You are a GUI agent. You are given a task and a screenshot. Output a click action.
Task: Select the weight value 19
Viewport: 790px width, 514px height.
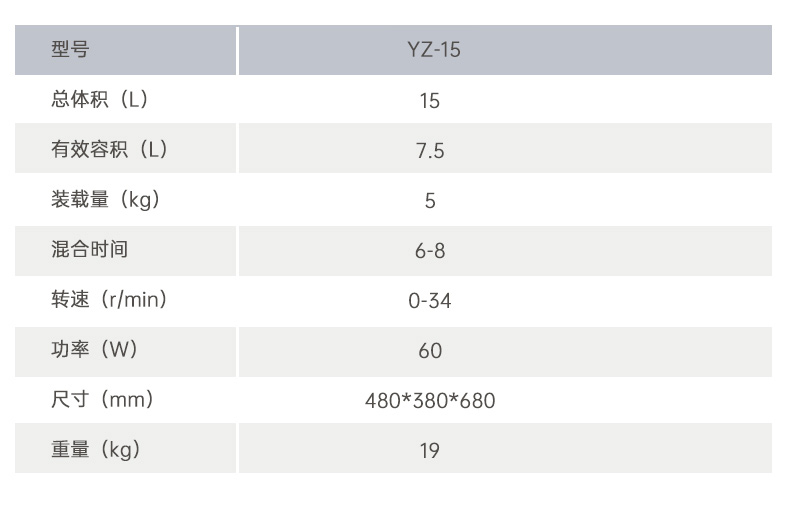pos(430,451)
